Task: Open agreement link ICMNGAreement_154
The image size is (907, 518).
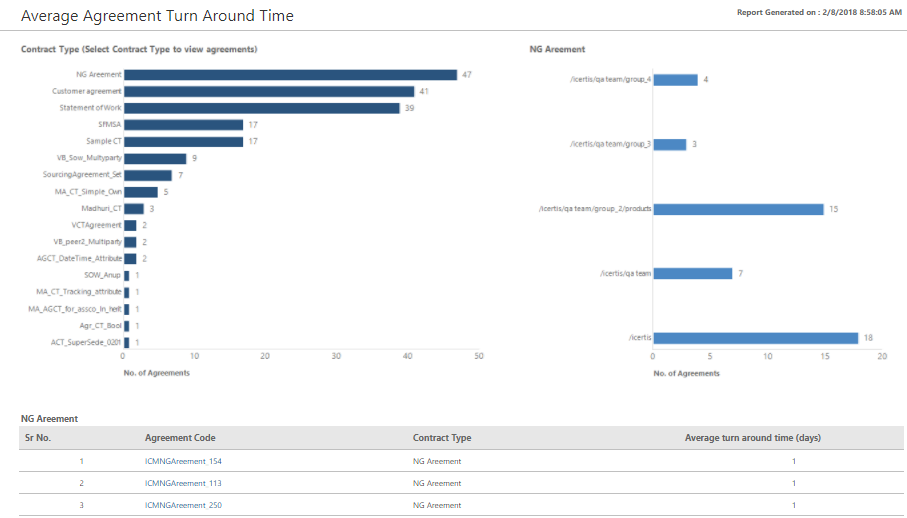Action: click(183, 461)
